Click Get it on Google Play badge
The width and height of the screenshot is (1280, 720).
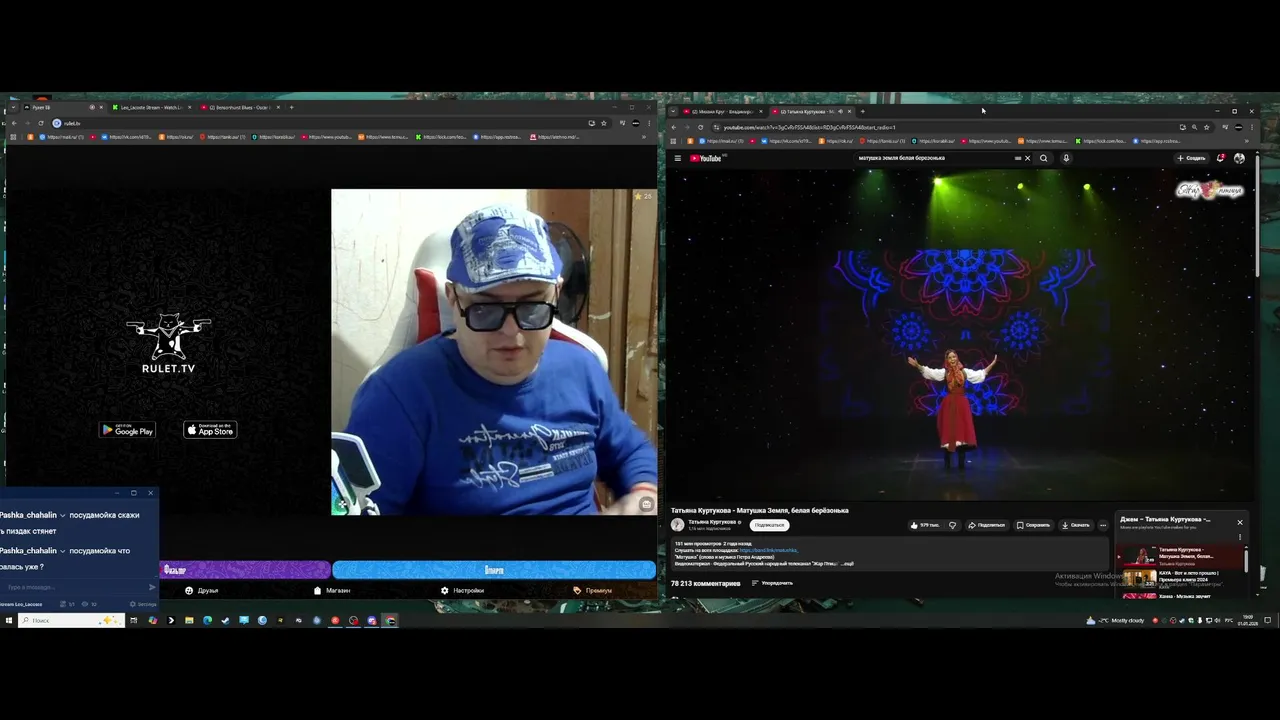[127, 430]
